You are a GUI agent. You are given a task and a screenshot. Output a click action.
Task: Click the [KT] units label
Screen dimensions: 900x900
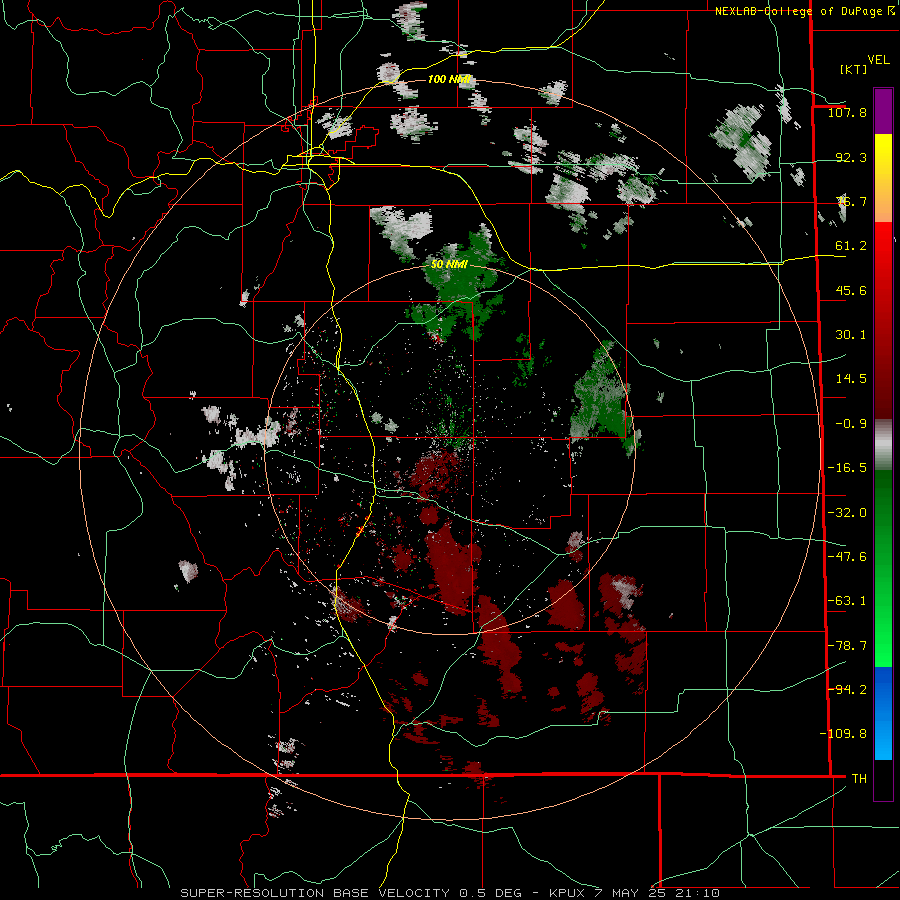(854, 69)
